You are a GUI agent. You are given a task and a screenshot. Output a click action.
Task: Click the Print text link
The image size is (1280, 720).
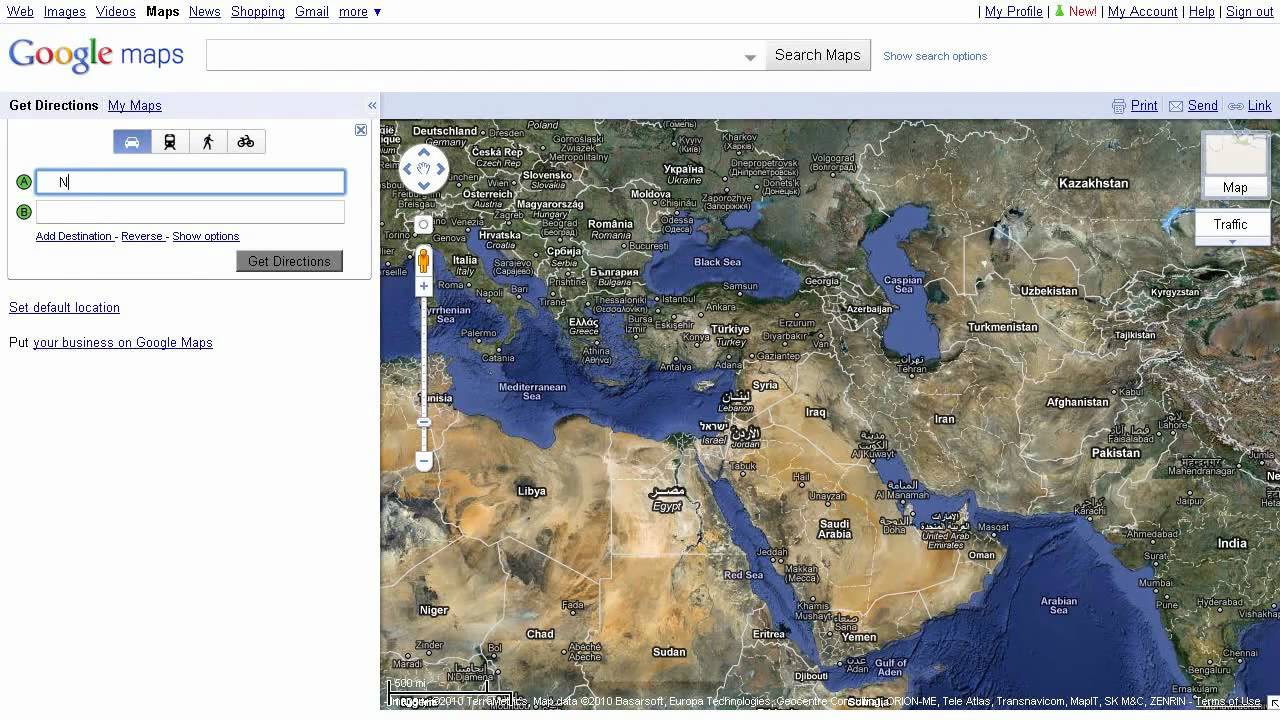(1144, 106)
